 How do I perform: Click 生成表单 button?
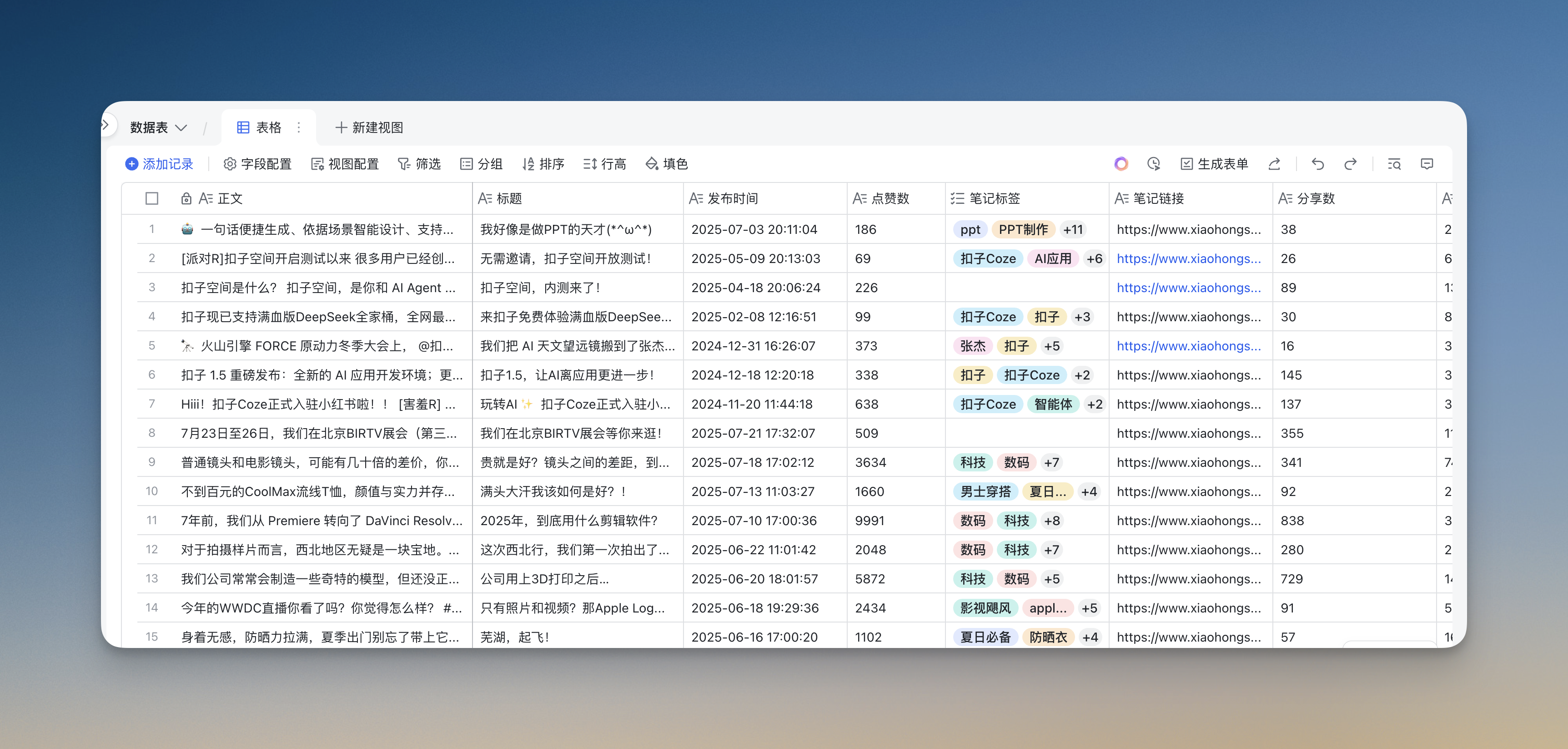coord(1214,164)
